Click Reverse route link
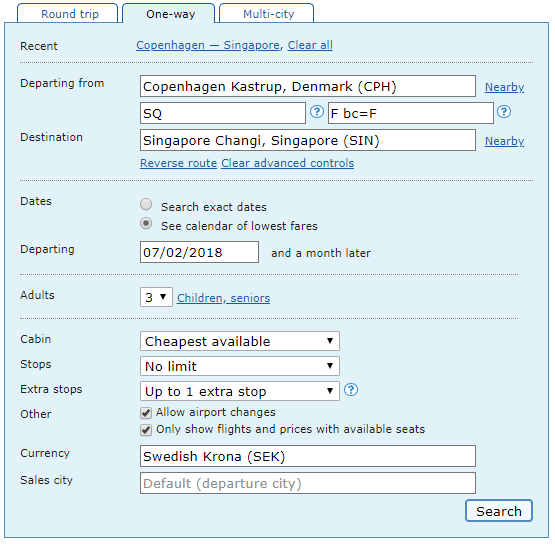Viewport: 555px width, 544px height. (178, 163)
